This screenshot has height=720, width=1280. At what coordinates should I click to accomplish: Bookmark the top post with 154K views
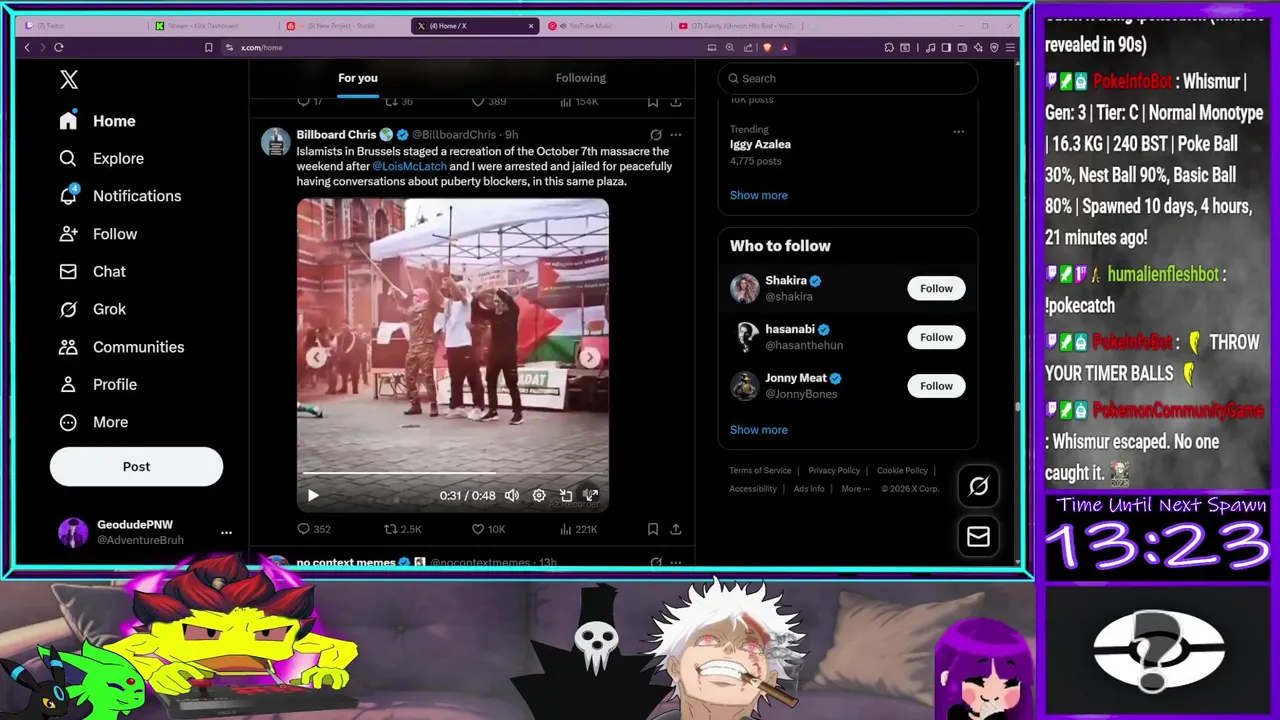(652, 101)
